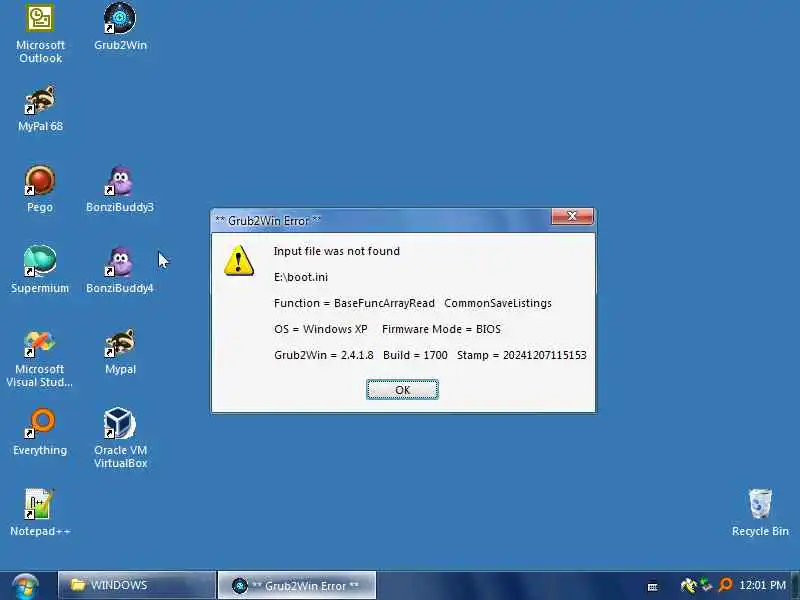This screenshot has width=800, height=600.
Task: Click the 'Stamp = 20241207115153' text
Action: click(521, 355)
